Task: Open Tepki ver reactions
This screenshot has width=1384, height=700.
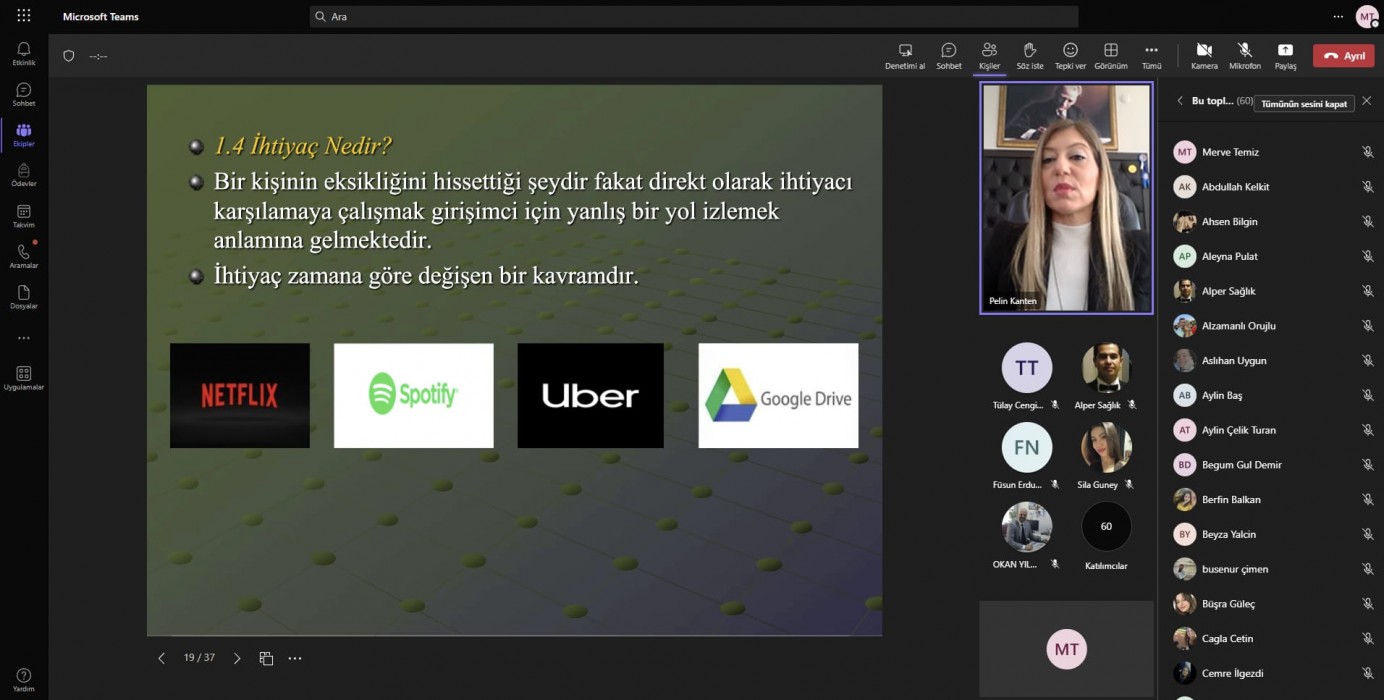Action: (1070, 56)
